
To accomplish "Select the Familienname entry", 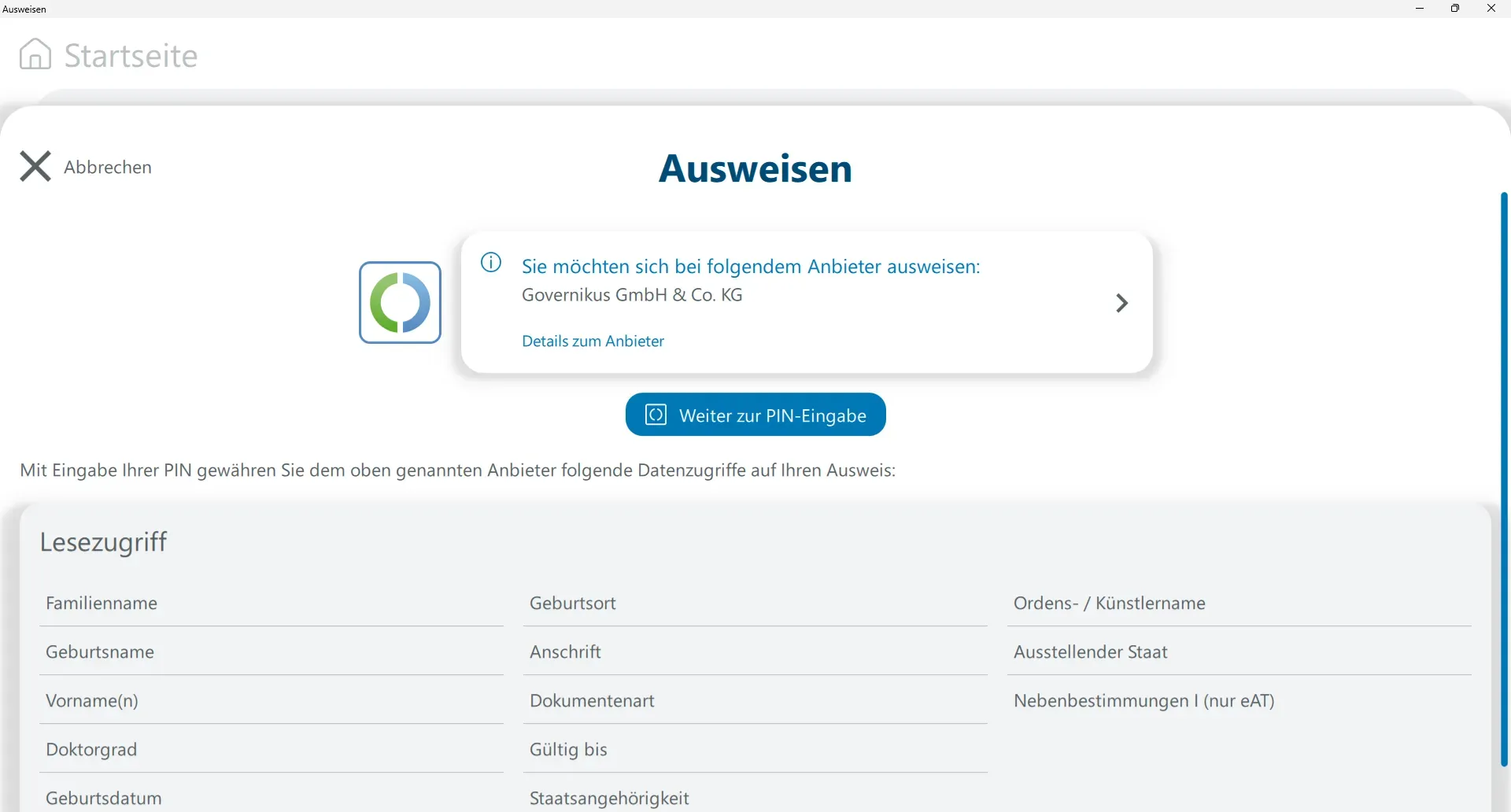I will 102,603.
